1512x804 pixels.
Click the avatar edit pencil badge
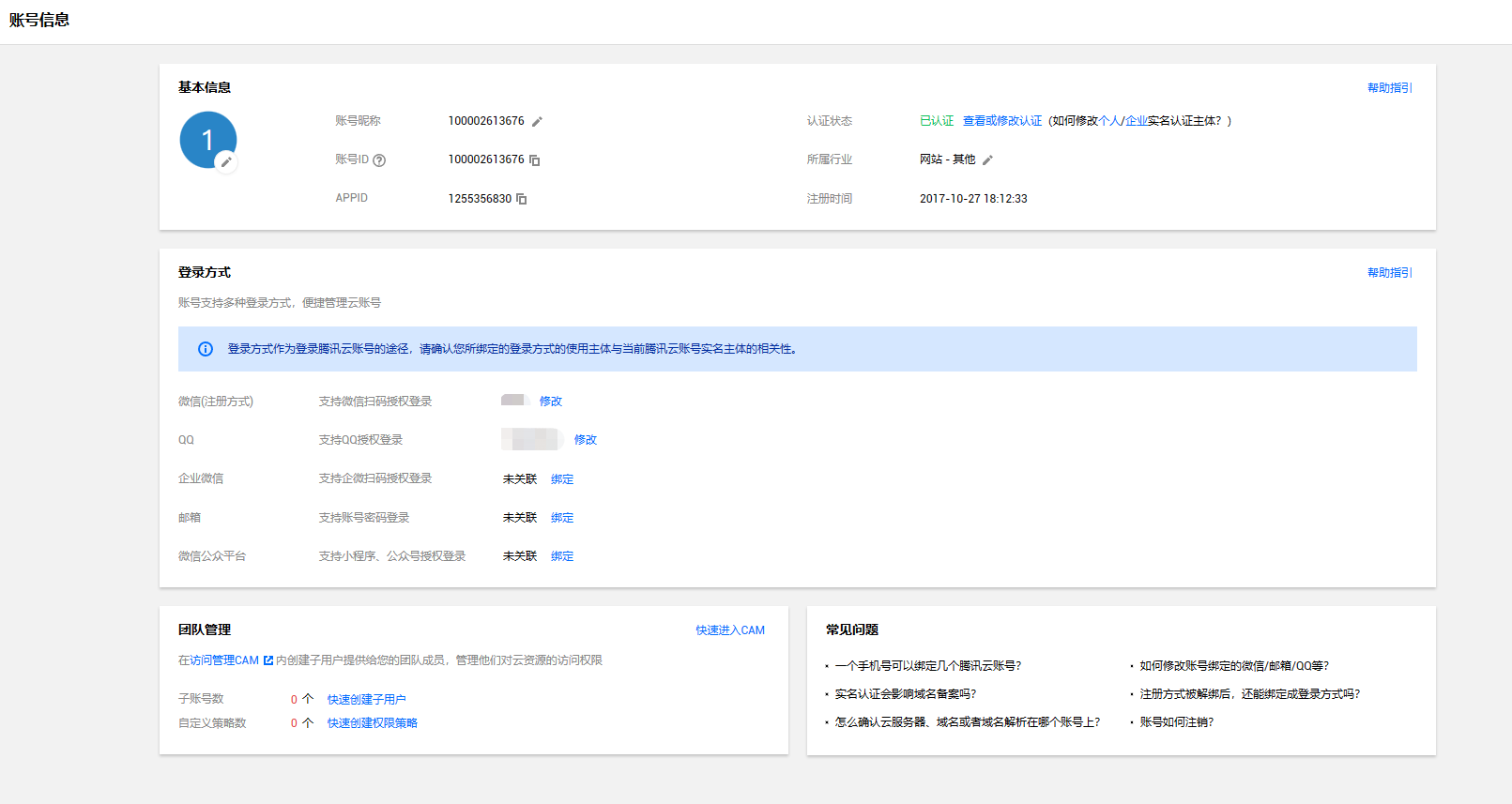point(225,162)
